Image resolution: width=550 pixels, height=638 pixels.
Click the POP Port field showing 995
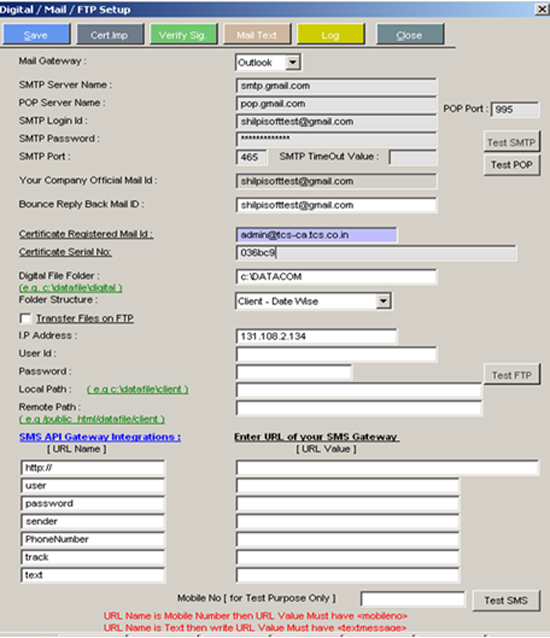515,109
